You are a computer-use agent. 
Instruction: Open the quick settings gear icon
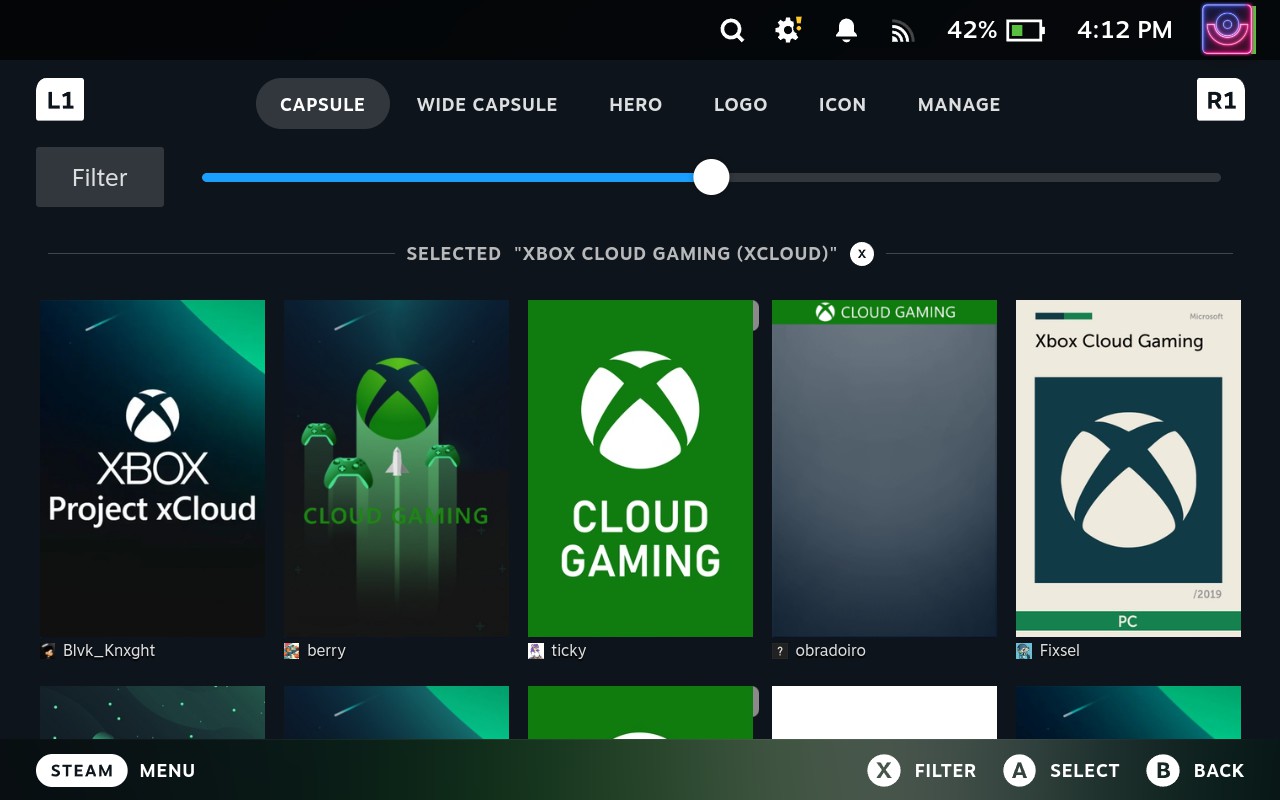[788, 30]
